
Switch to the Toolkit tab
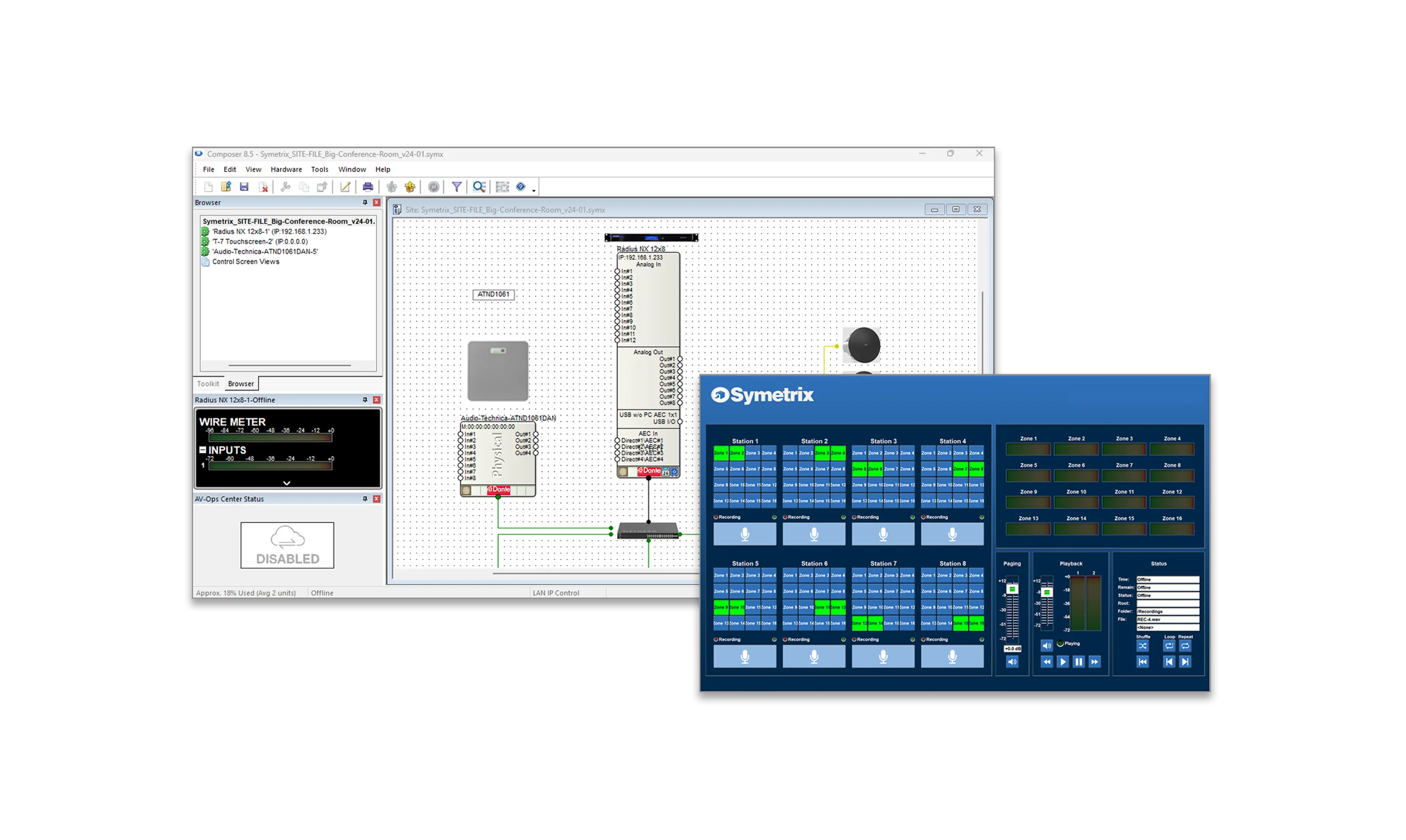coord(208,384)
